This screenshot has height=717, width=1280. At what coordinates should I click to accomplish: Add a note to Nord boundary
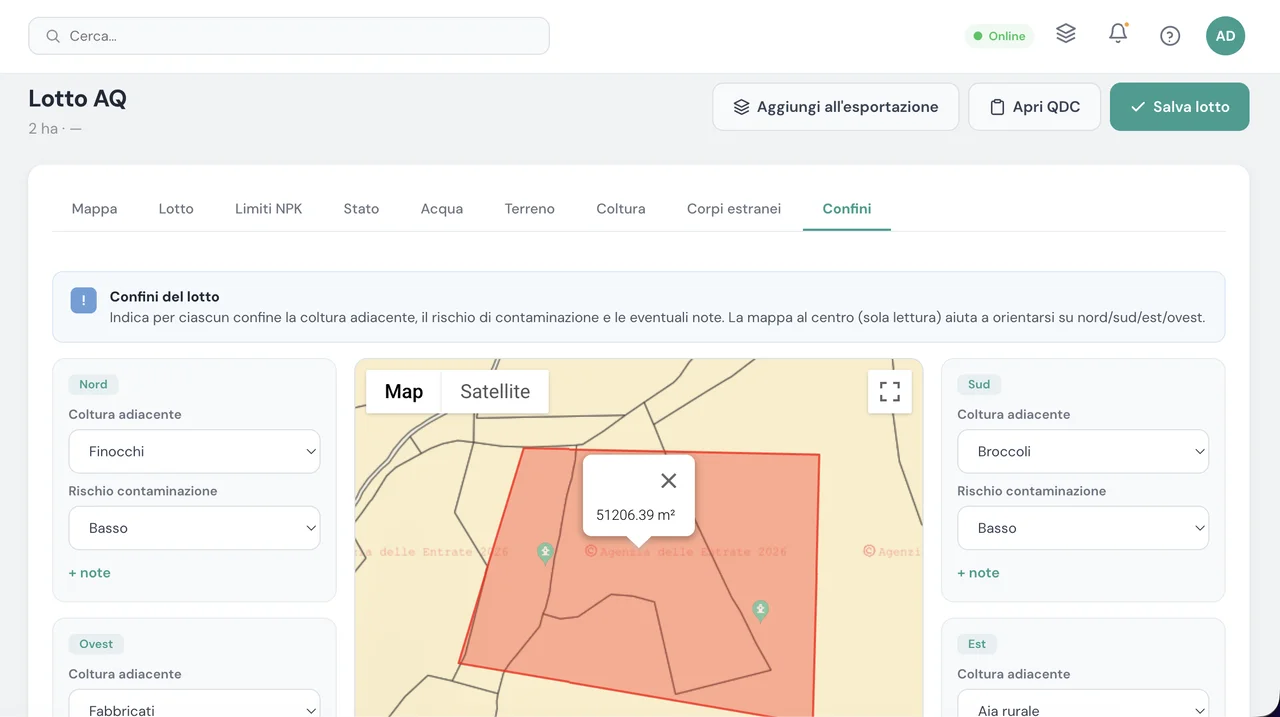(x=89, y=573)
